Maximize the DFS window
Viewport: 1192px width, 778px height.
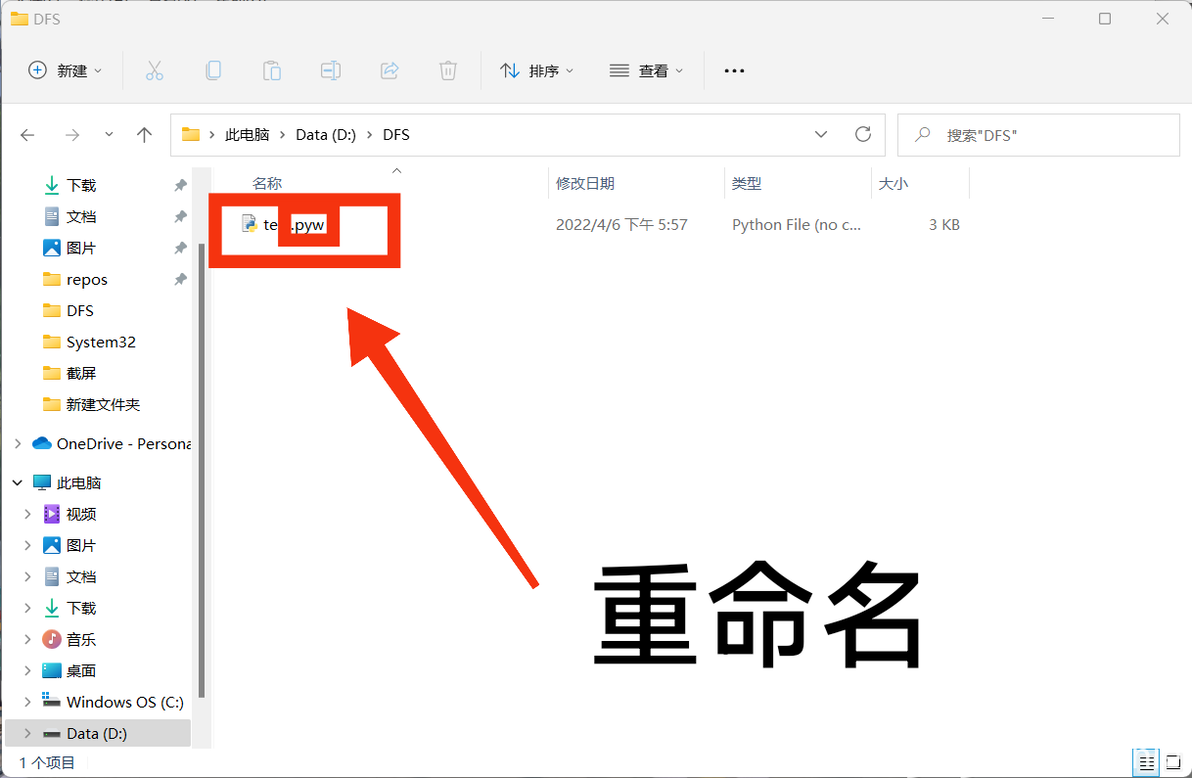click(x=1105, y=18)
